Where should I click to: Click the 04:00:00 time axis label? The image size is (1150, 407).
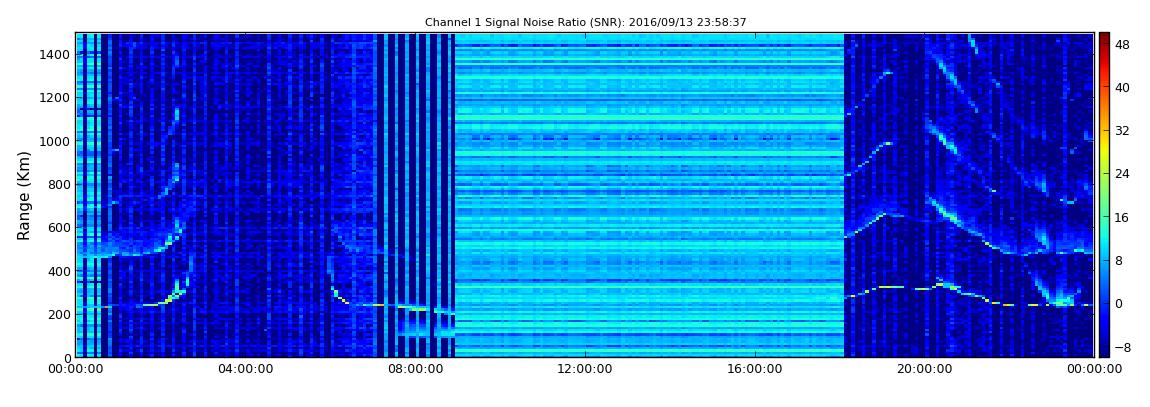246,370
